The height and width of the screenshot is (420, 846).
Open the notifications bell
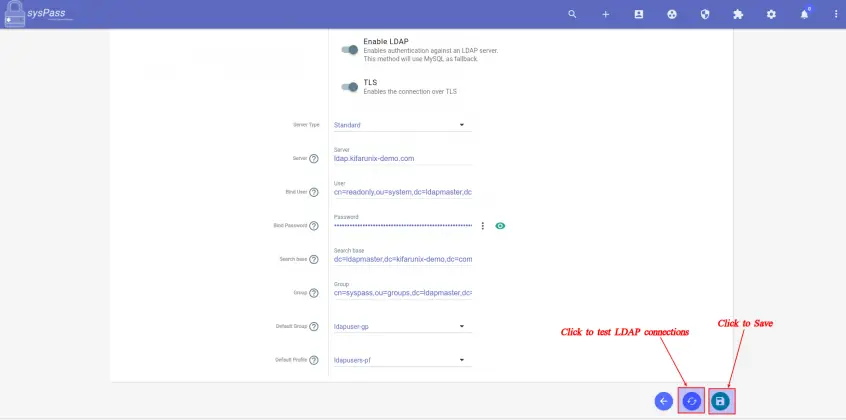804,15
